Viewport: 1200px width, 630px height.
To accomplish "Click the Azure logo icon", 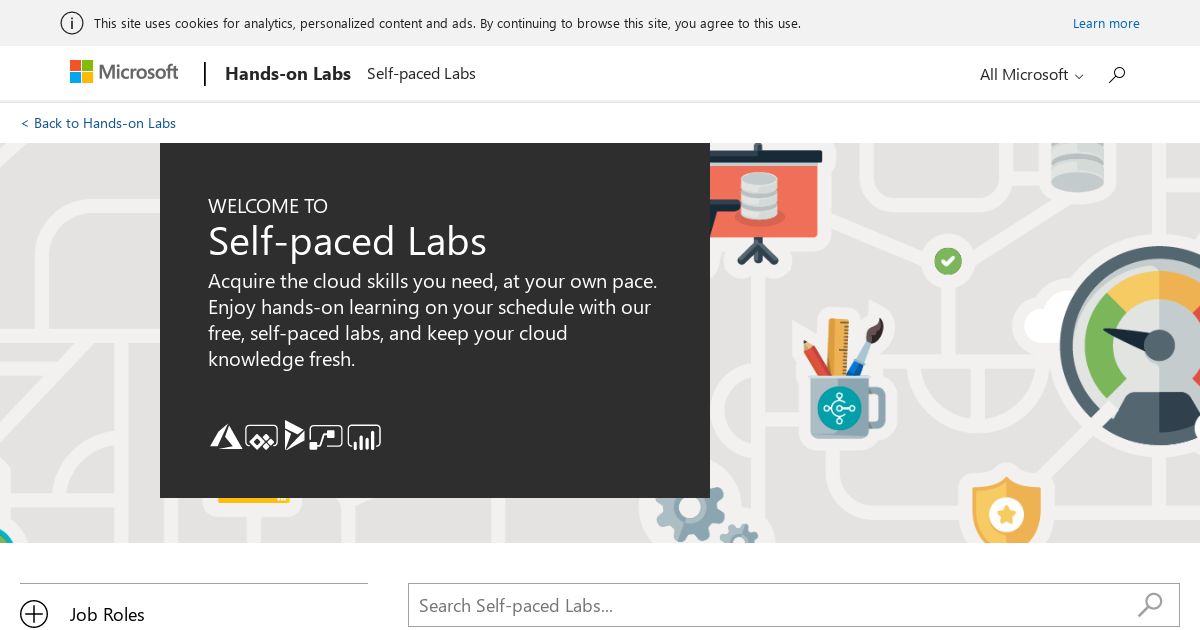I will pyautogui.click(x=225, y=437).
